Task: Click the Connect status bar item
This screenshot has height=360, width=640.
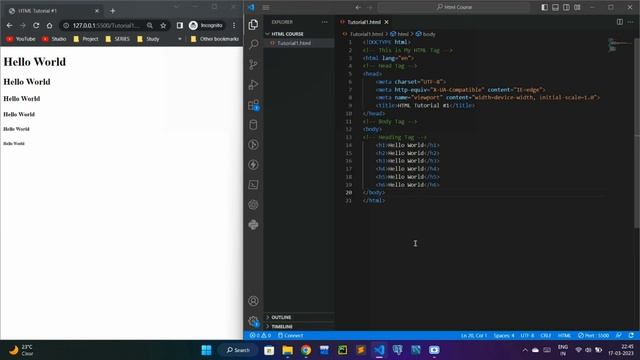Action: (x=290, y=336)
